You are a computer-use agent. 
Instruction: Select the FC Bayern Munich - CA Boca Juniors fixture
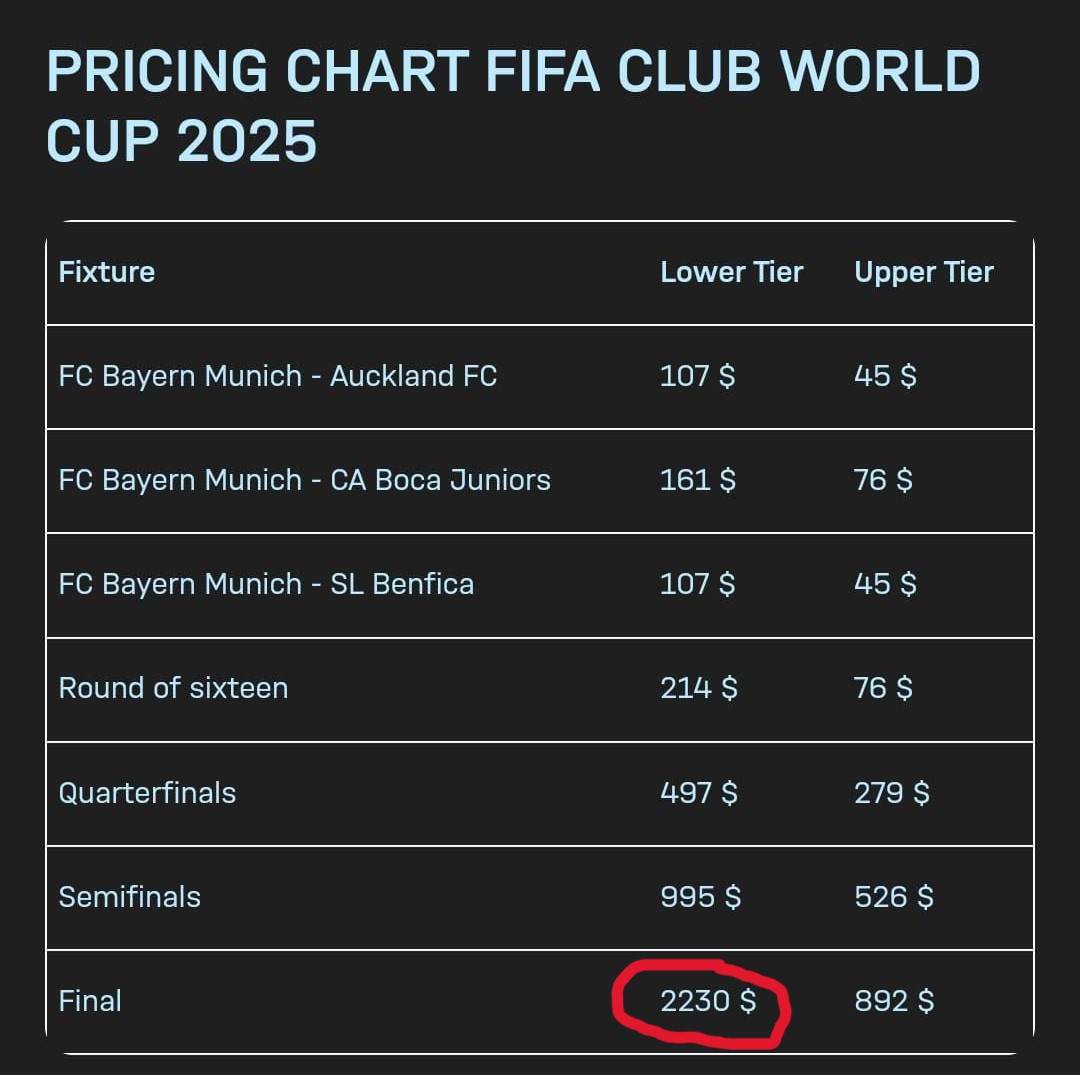[x=304, y=480]
